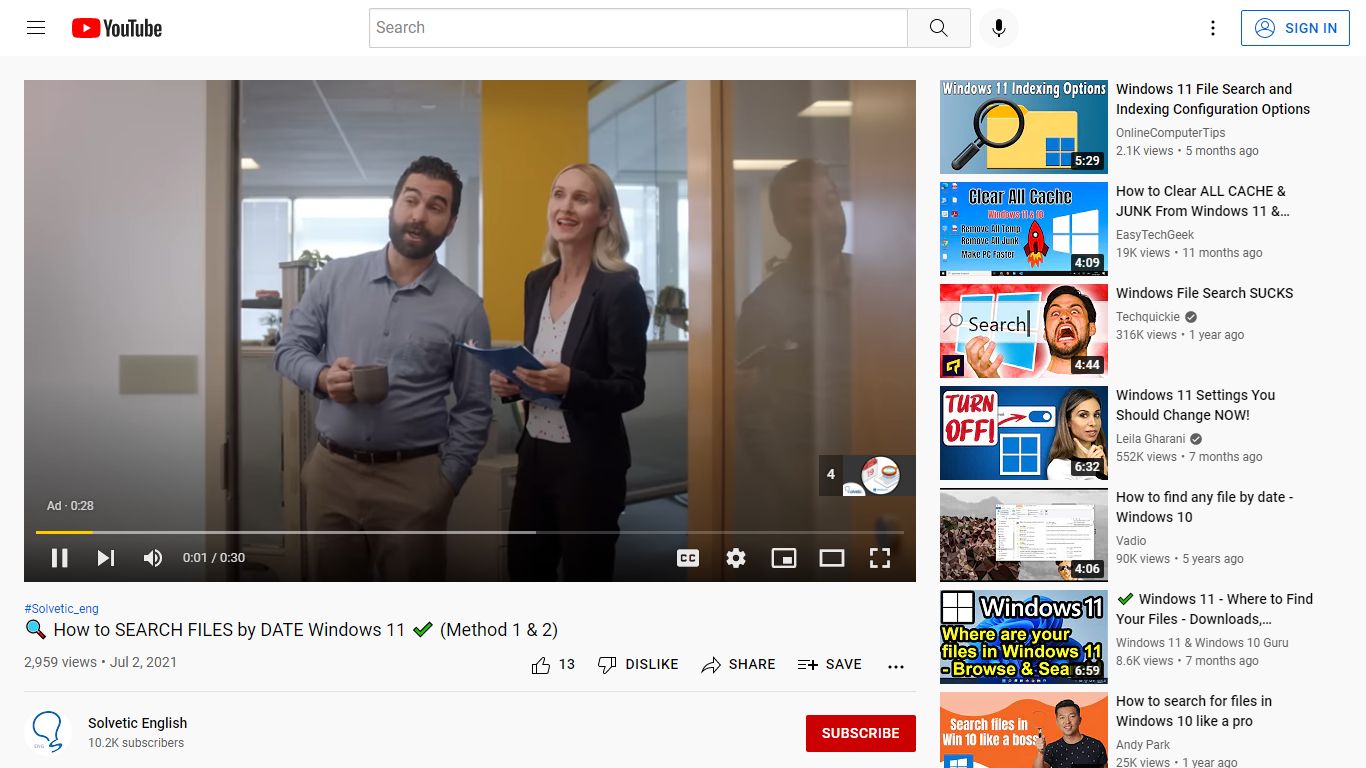Open 'How to find any file by date' title
This screenshot has height=768, width=1366.
1205,507
